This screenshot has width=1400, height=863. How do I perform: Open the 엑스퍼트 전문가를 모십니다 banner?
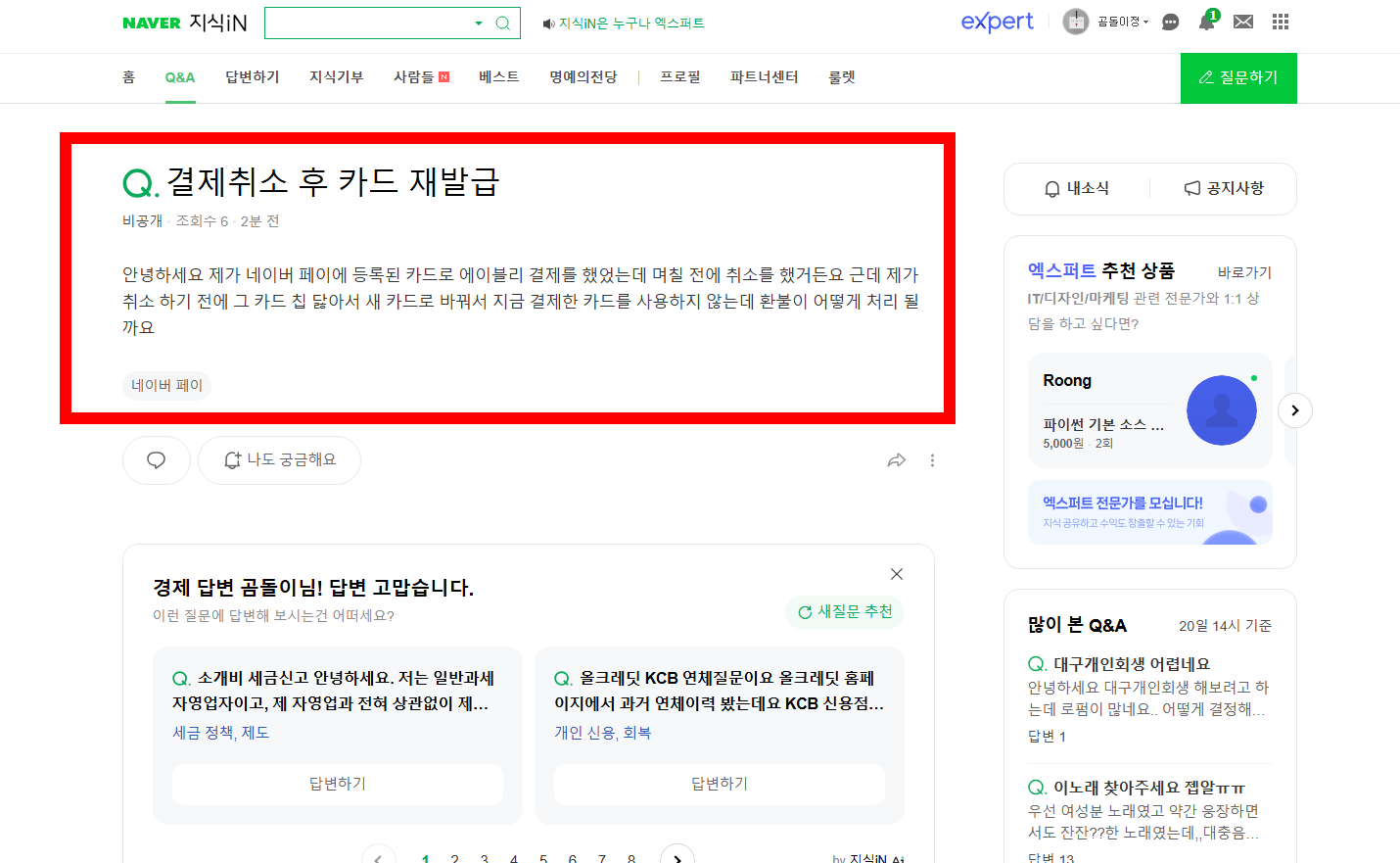pyautogui.click(x=1150, y=512)
